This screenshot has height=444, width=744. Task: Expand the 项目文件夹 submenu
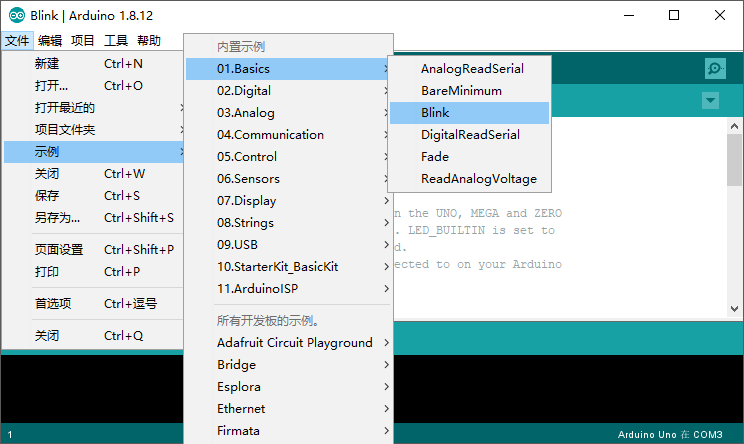pyautogui.click(x=93, y=130)
